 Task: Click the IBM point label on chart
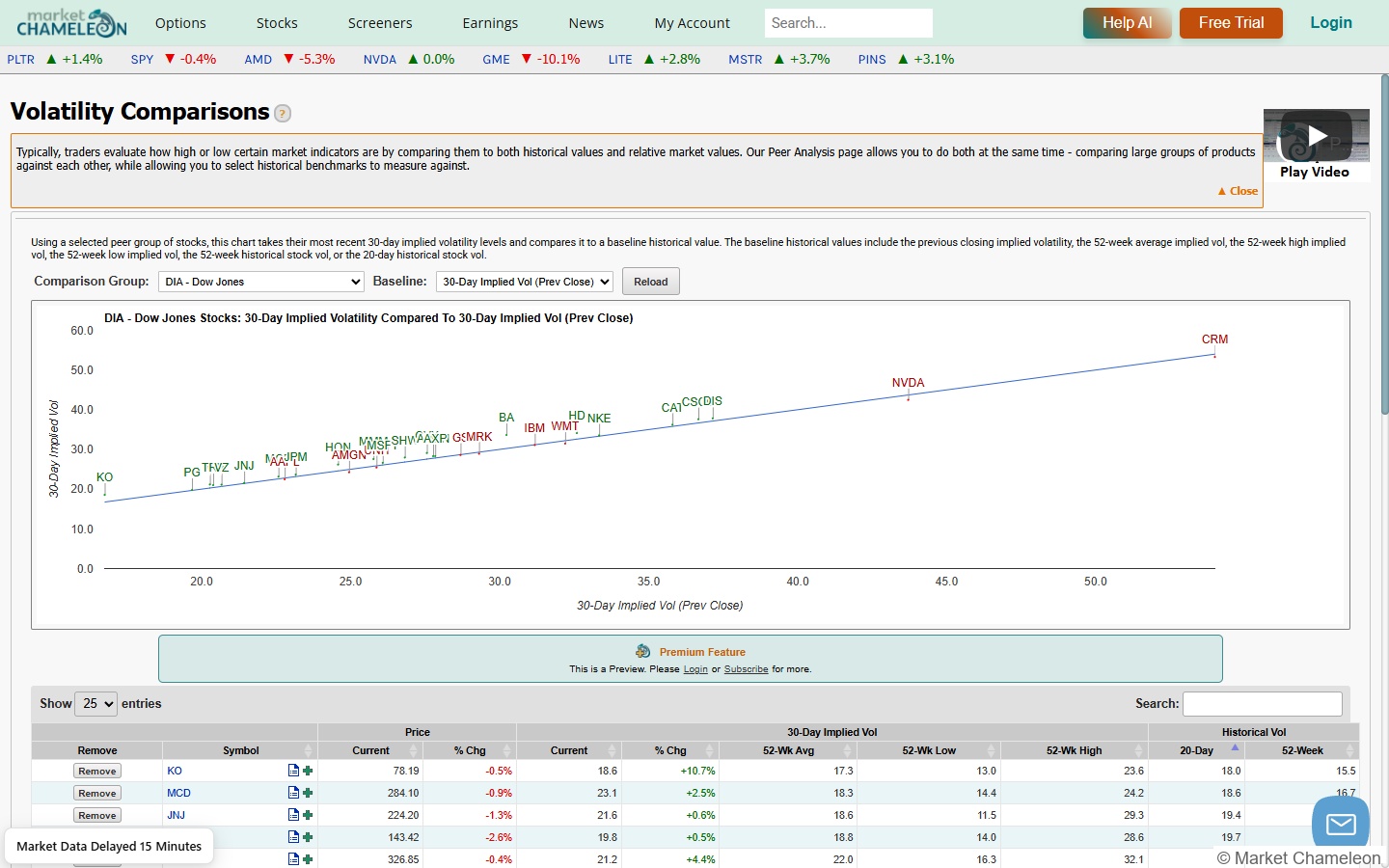534,428
